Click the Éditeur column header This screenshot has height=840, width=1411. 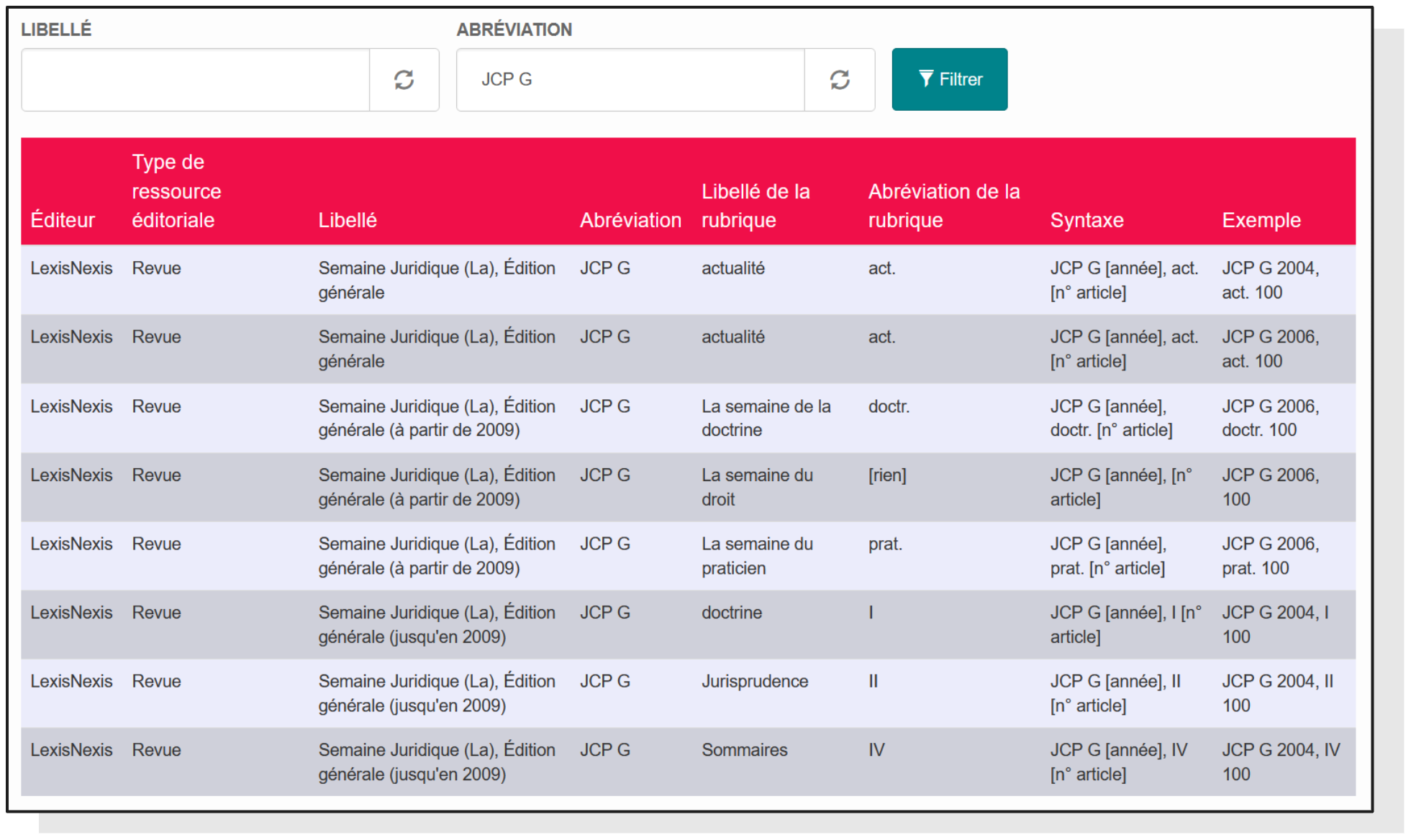coord(63,220)
